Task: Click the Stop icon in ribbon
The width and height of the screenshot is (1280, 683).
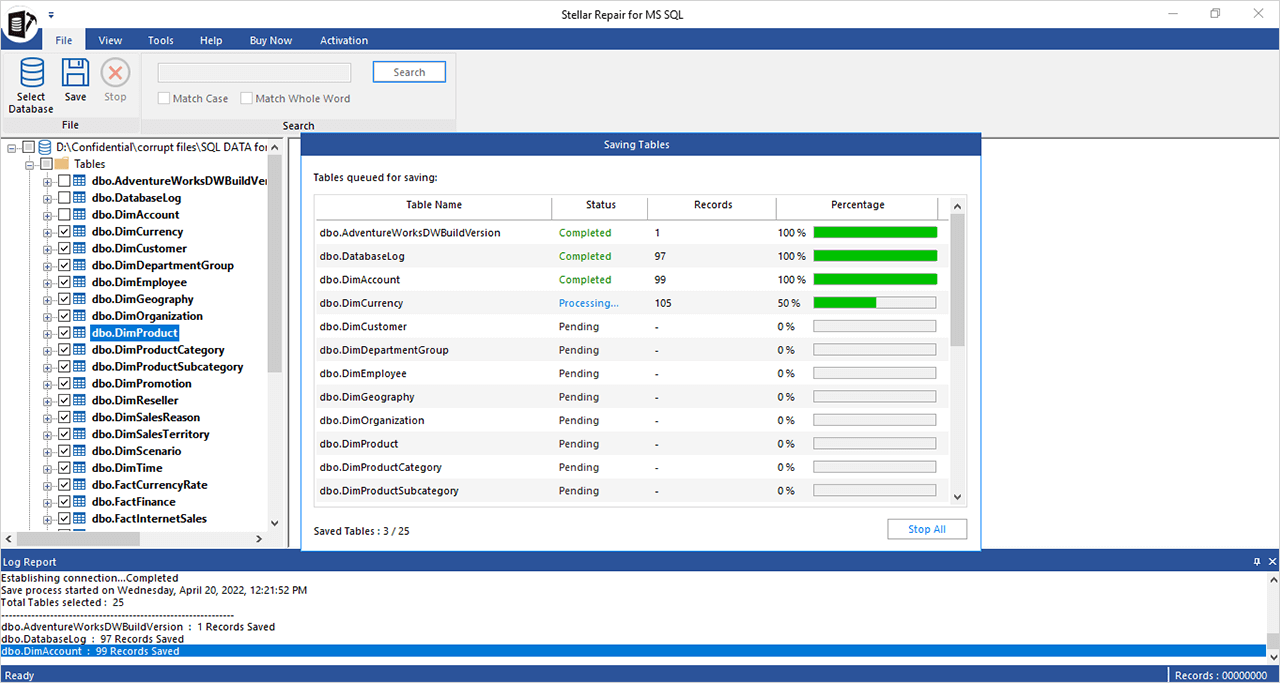Action: [116, 73]
